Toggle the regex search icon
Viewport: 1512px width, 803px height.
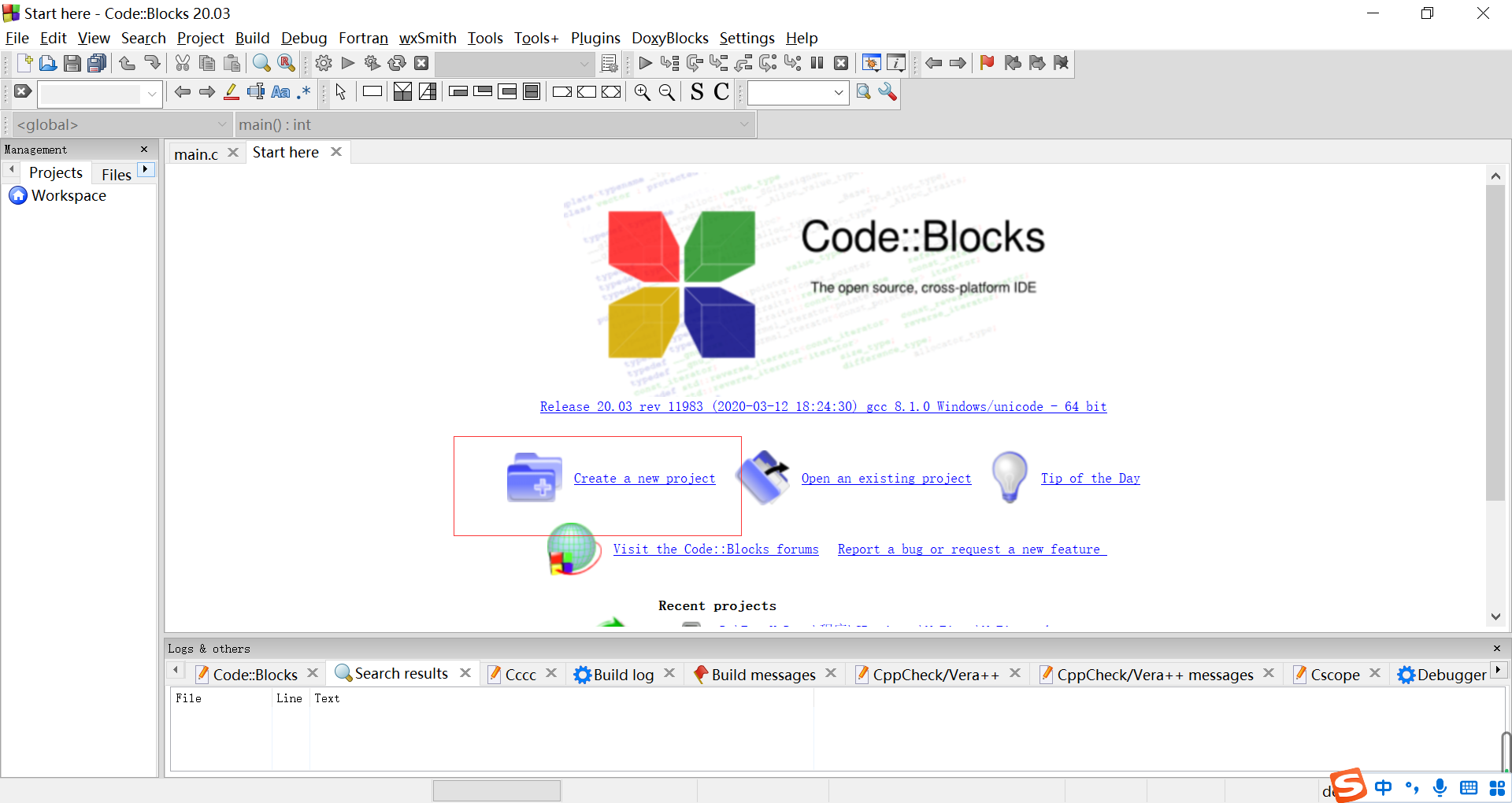pos(305,92)
